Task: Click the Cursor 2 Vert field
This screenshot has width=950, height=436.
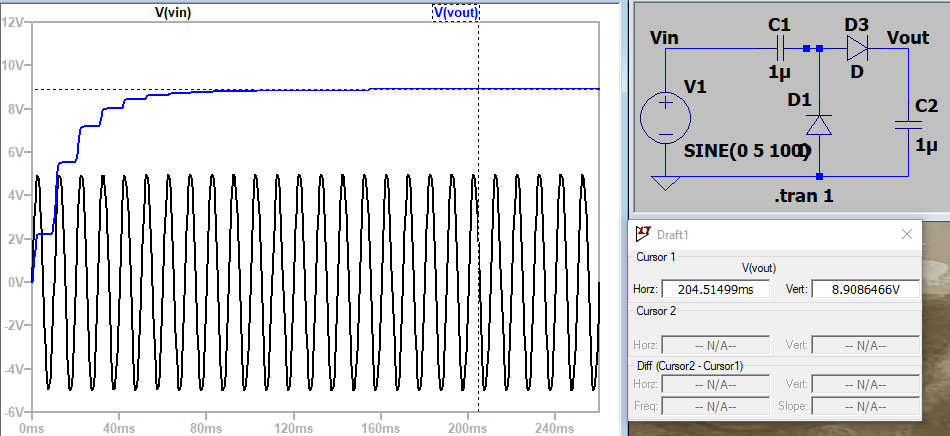Action: click(864, 345)
